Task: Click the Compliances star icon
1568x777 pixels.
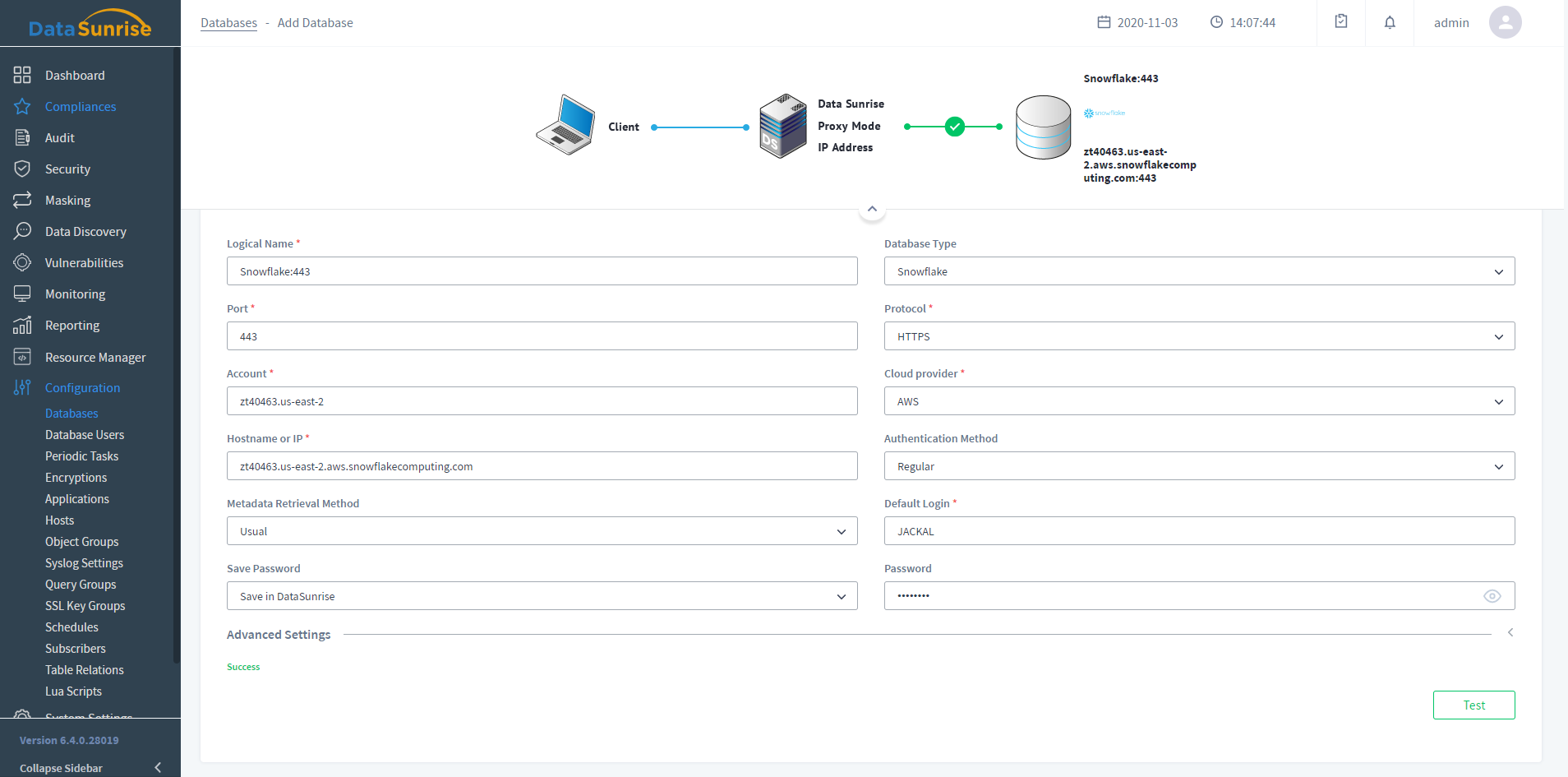Action: tap(22, 107)
